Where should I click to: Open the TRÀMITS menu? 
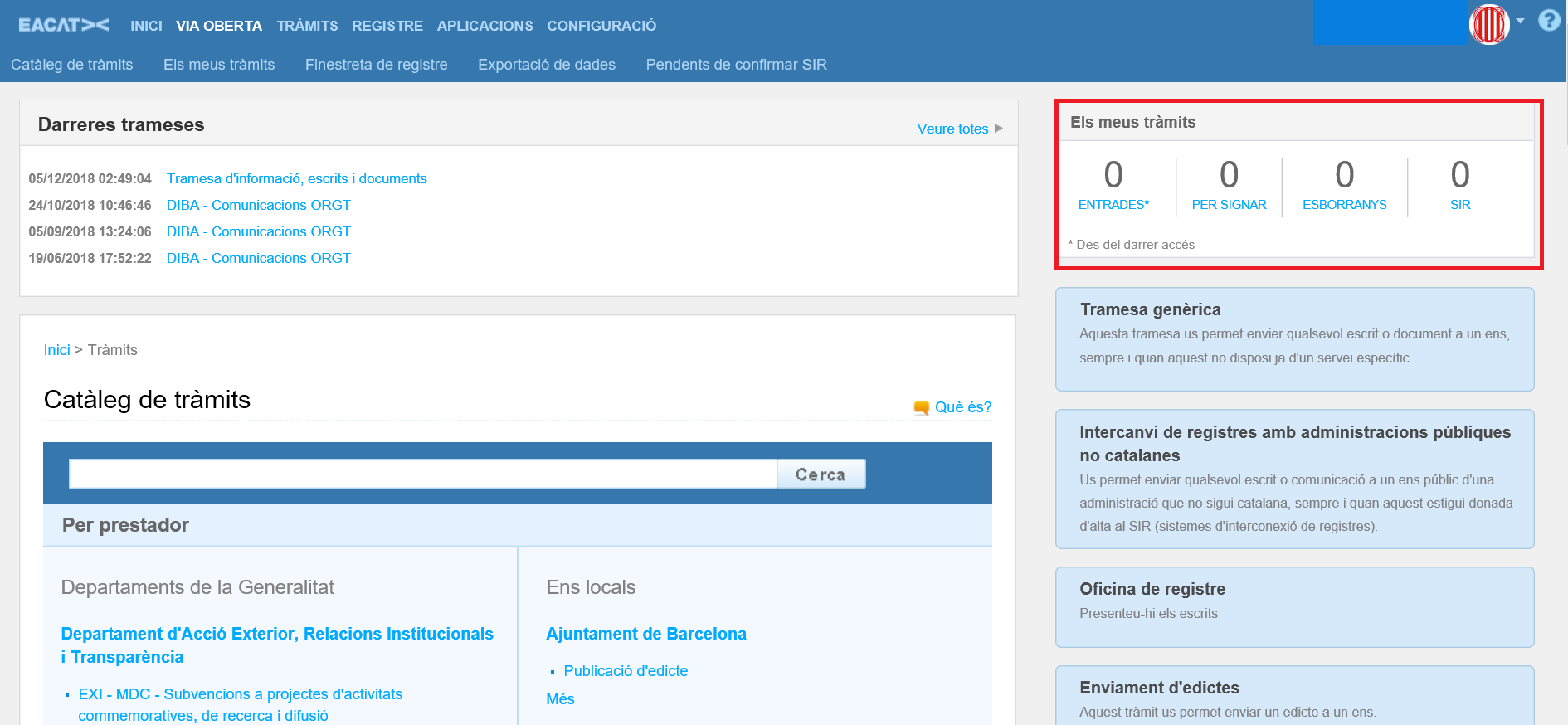coord(307,26)
